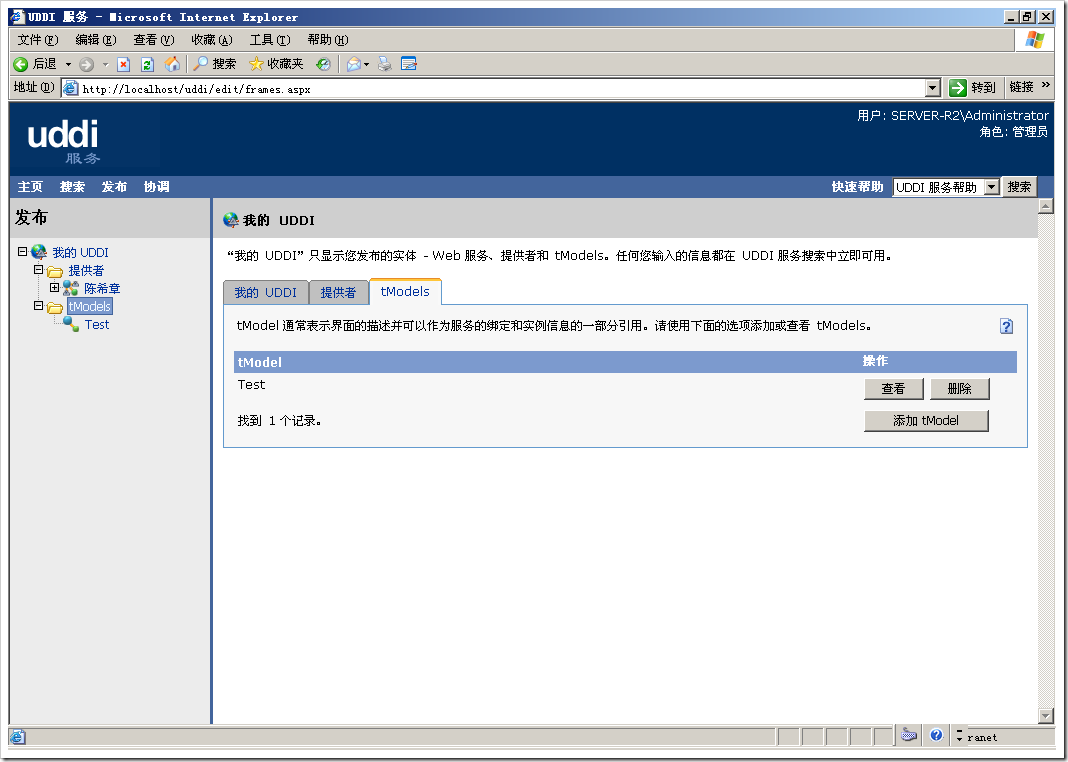Select the Test tModel in tree
The height and width of the screenshot is (762, 1068).
(97, 325)
